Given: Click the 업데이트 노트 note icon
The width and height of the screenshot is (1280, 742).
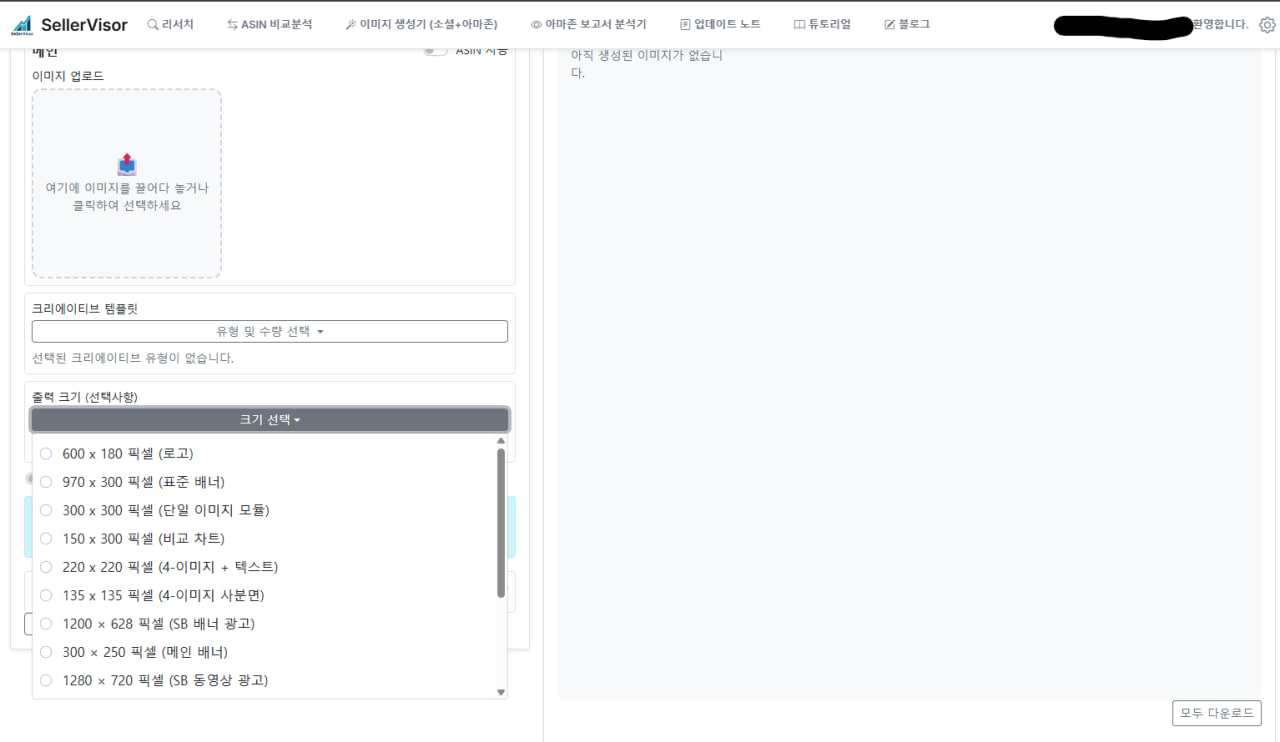Looking at the screenshot, I should click(x=685, y=24).
